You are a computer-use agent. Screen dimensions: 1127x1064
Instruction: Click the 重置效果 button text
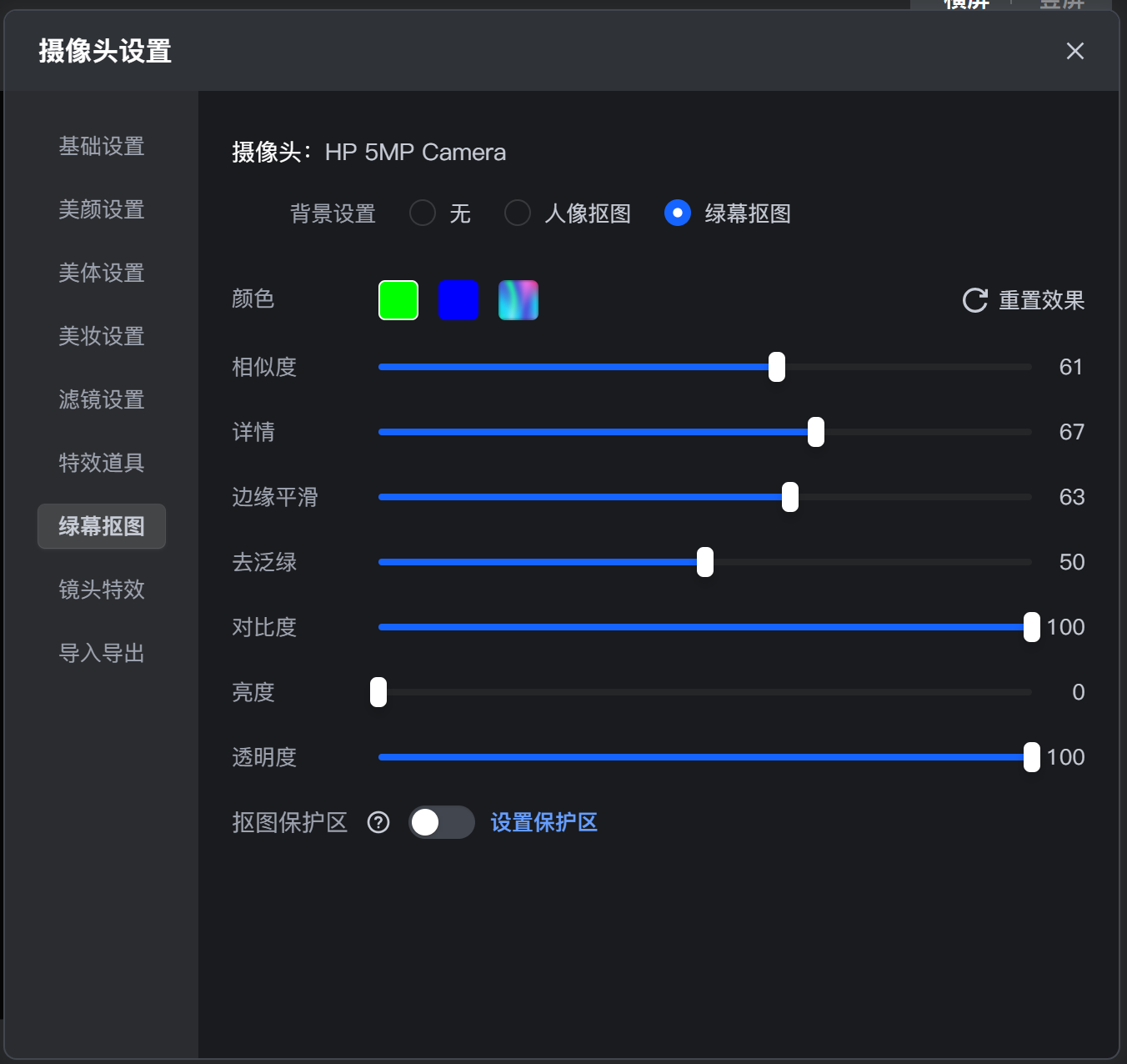pyautogui.click(x=1041, y=300)
